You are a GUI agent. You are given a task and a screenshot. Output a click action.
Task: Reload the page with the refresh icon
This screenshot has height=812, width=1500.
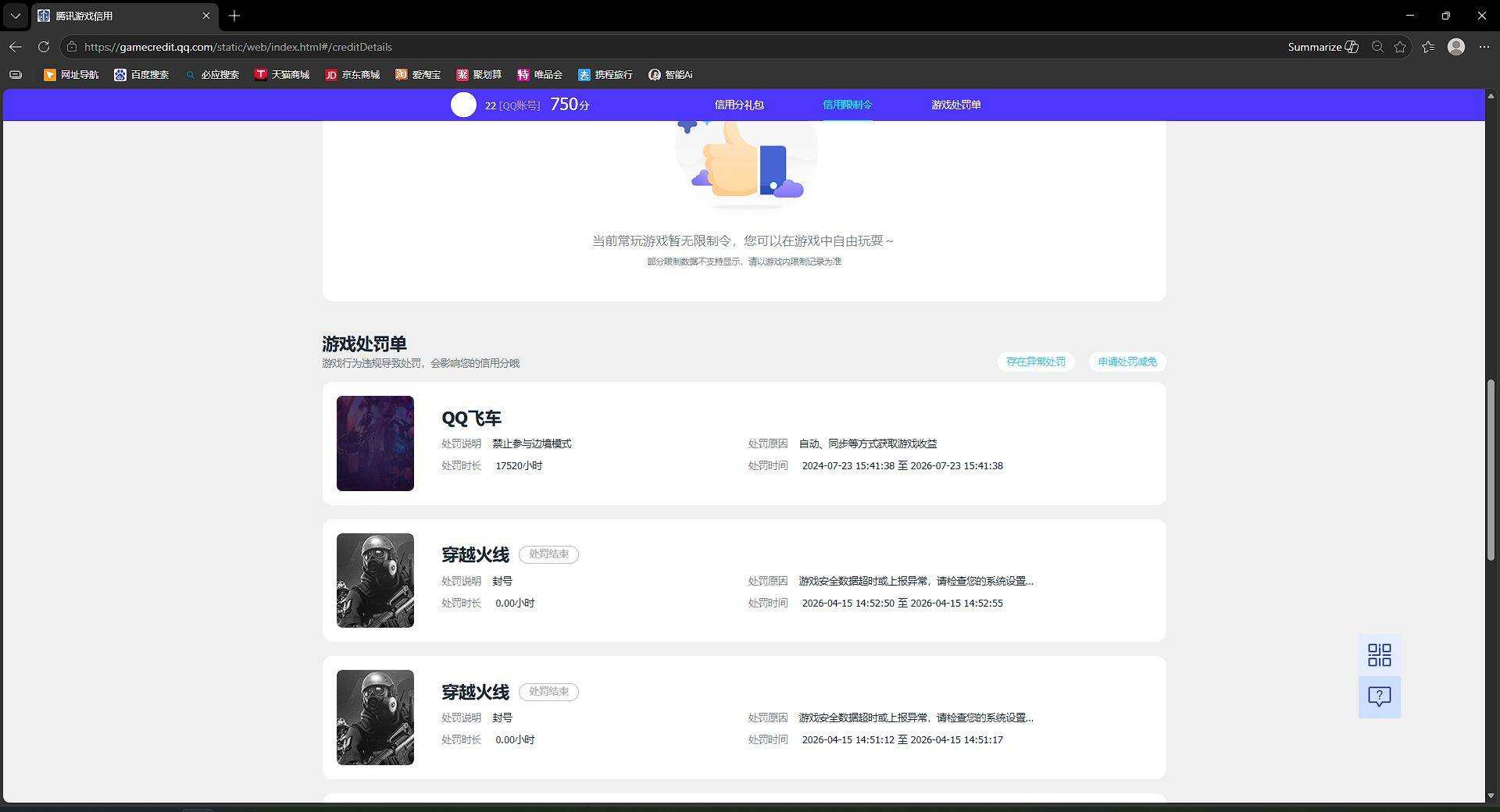click(44, 47)
